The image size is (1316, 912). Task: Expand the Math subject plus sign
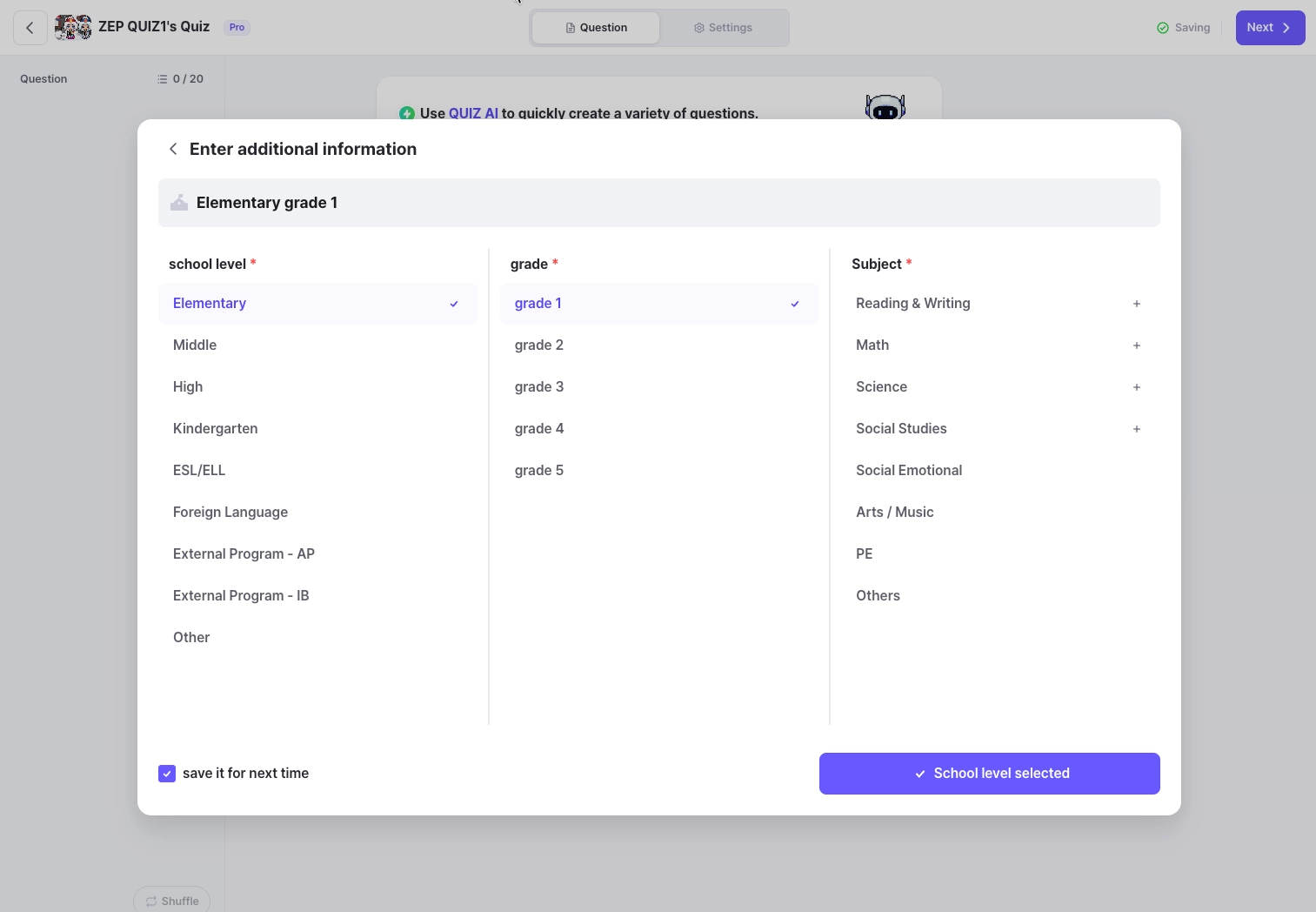(x=1136, y=345)
